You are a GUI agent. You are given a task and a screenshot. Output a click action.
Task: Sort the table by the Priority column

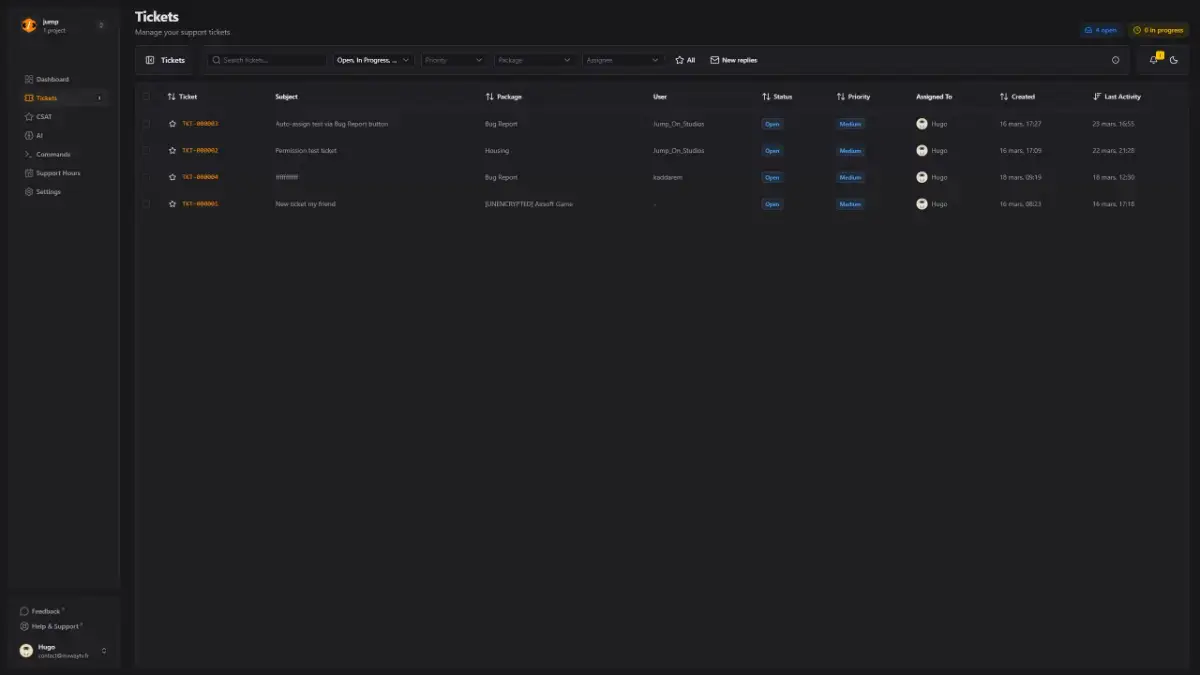click(x=854, y=97)
